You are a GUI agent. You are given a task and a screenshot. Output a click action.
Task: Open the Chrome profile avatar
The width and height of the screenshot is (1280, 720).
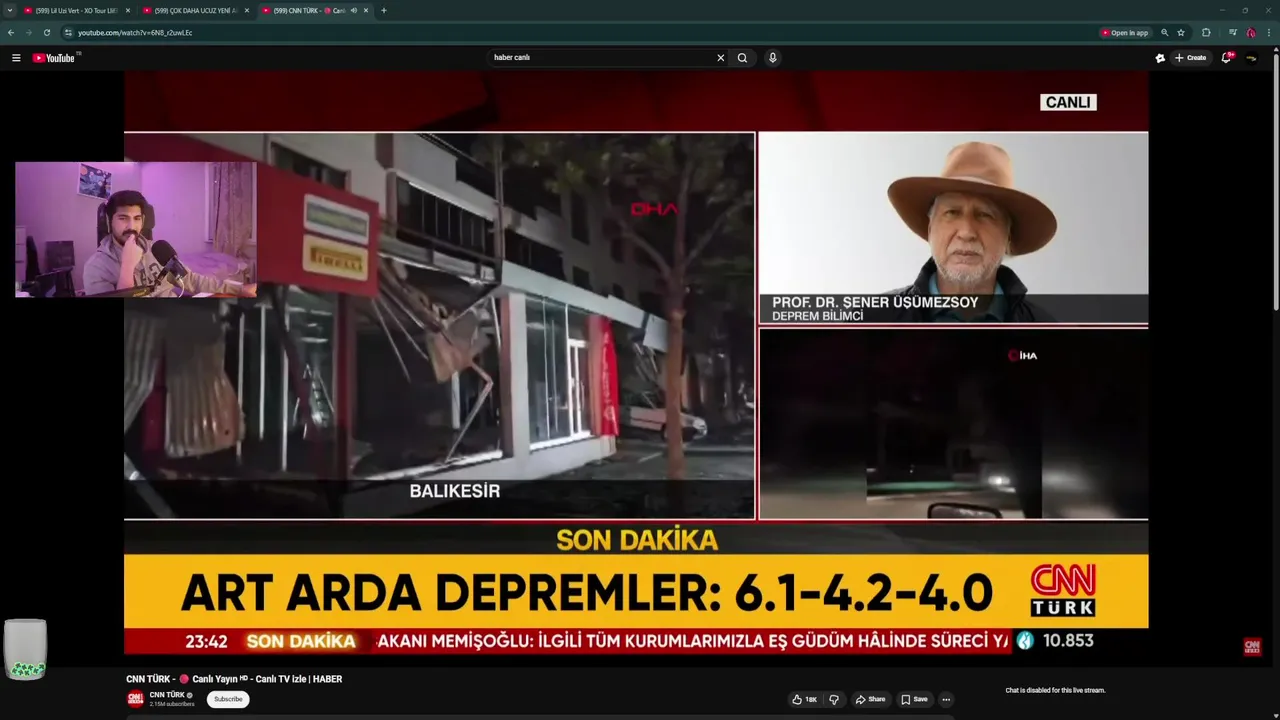[1250, 33]
